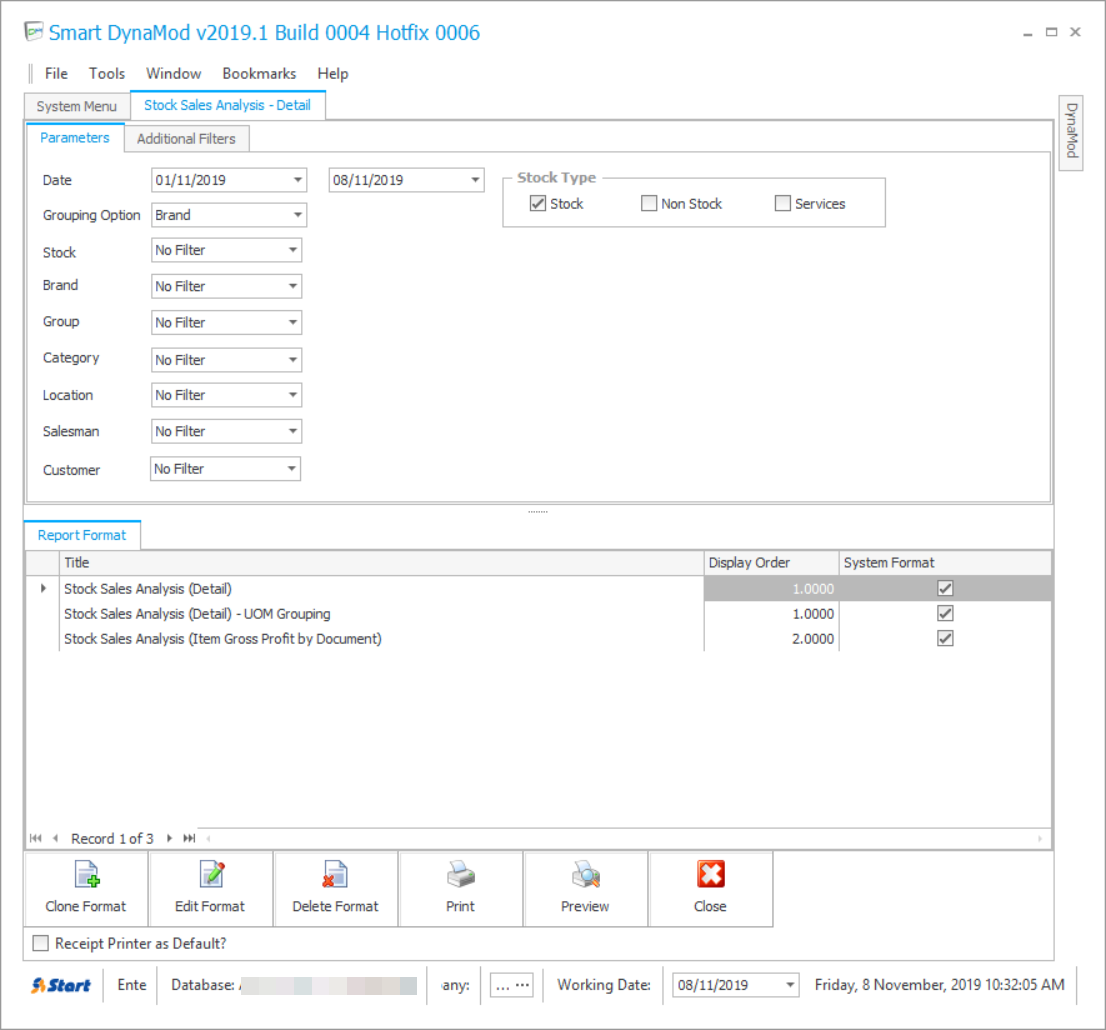Open the Group filter dropdown
The image size is (1106, 1030).
click(293, 322)
